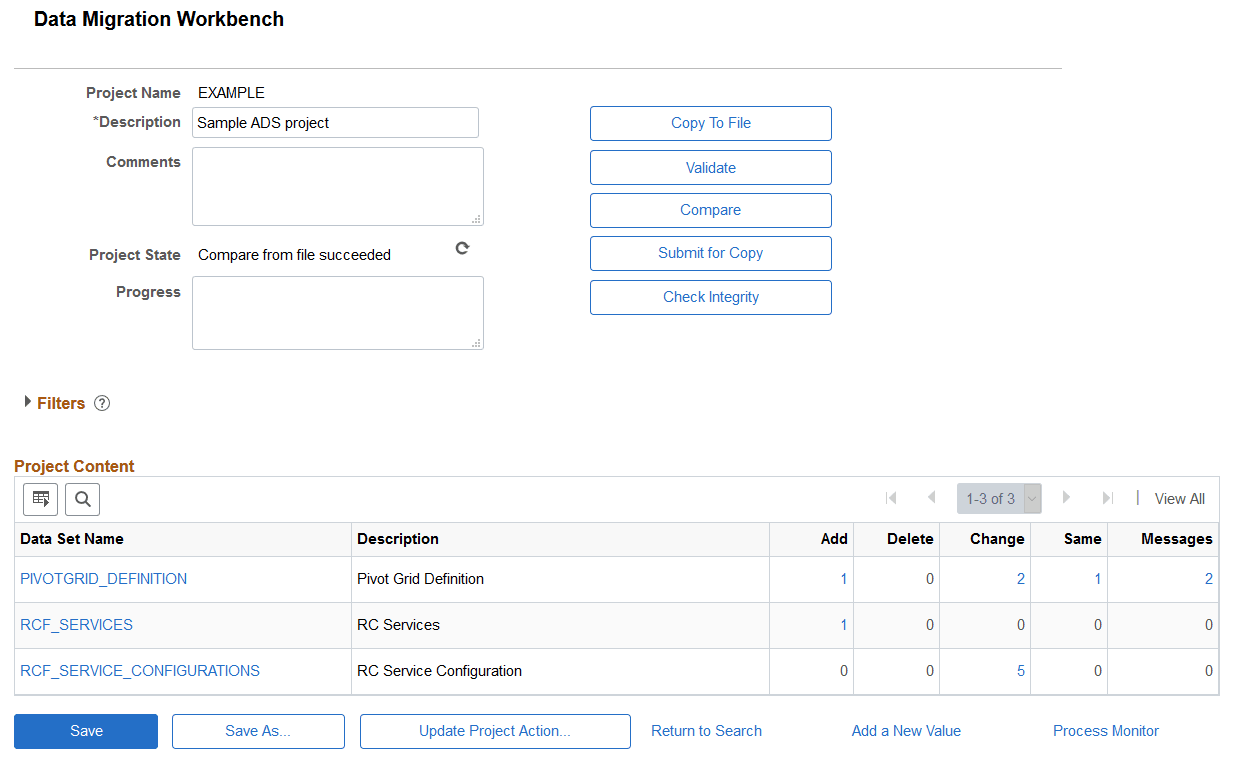
Task: Open the Update Project Action dialog
Action: click(x=495, y=731)
